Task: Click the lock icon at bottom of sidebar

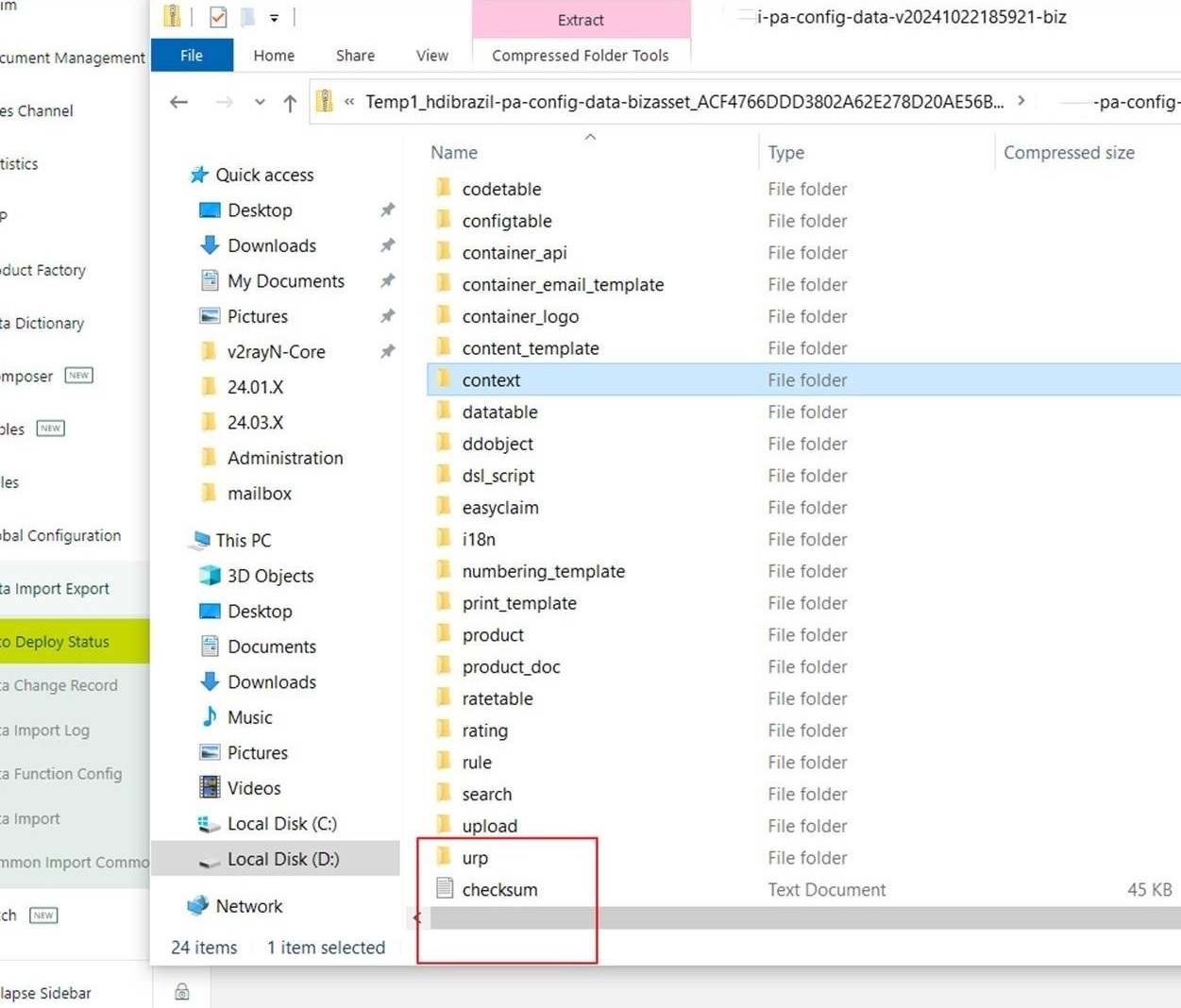Action: (182, 991)
